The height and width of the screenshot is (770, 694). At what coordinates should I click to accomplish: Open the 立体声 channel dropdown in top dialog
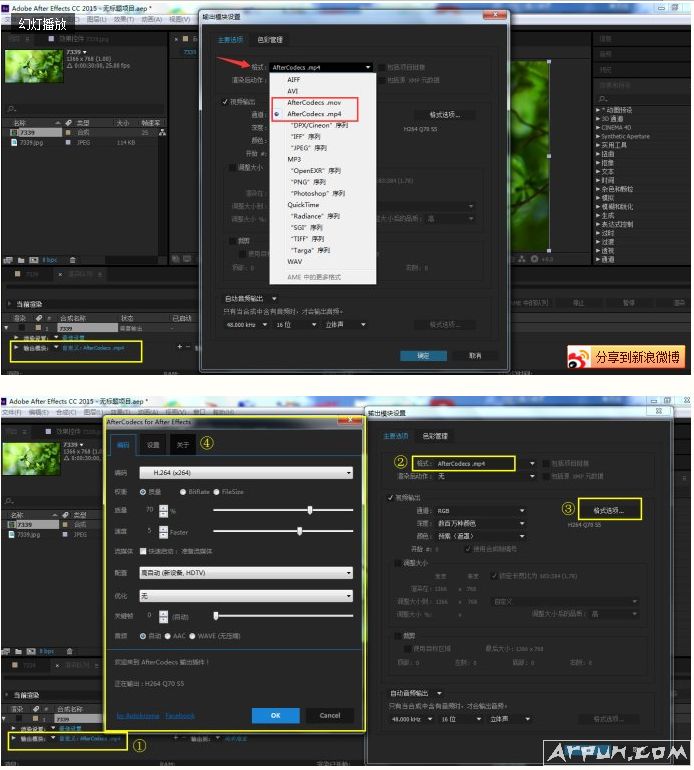tap(346, 325)
